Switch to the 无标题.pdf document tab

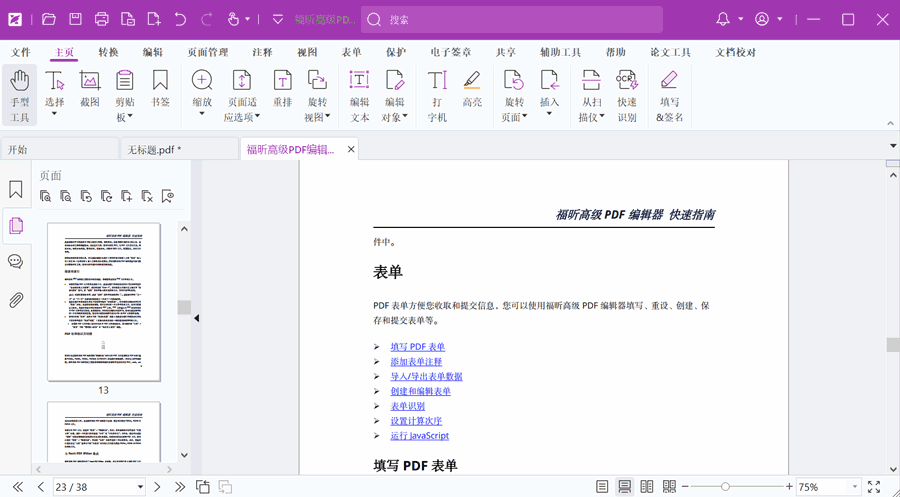coord(180,149)
